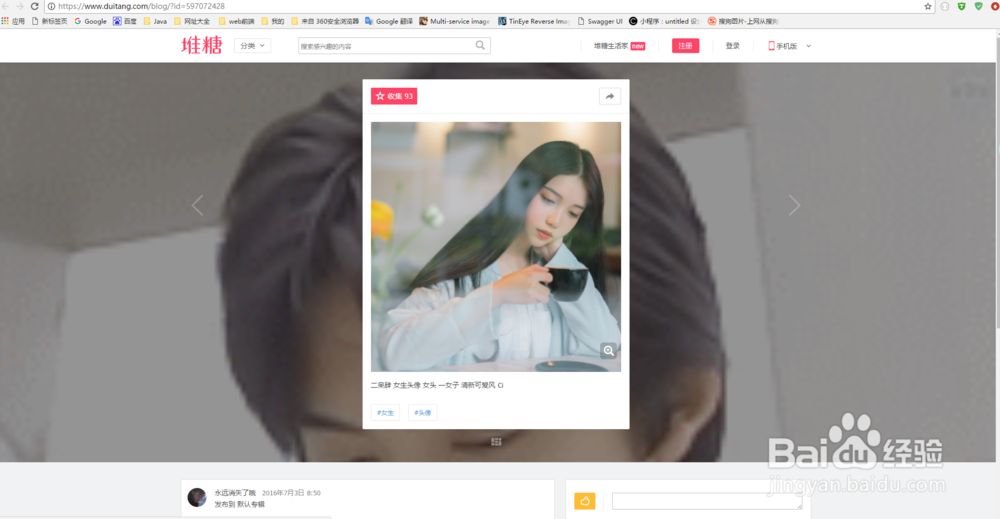Click the 登录 login link
This screenshot has height=519, width=1000.
coord(733,46)
